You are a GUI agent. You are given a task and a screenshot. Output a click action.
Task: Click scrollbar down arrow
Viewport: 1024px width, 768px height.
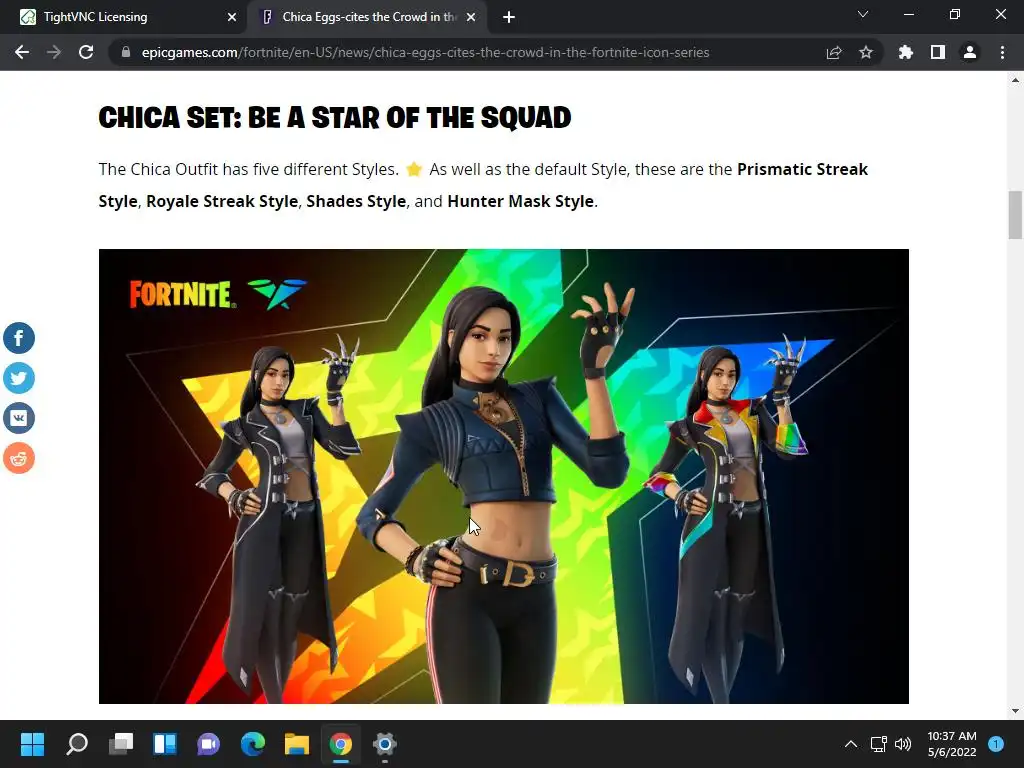click(x=1015, y=711)
